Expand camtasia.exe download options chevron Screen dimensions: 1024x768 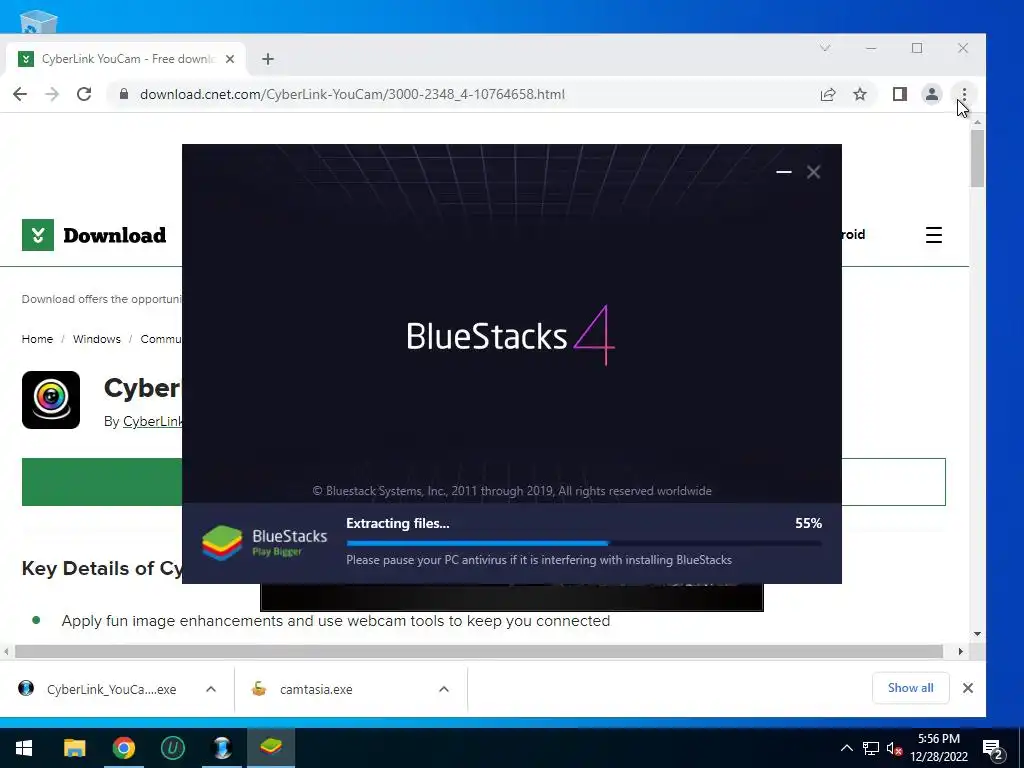(444, 689)
